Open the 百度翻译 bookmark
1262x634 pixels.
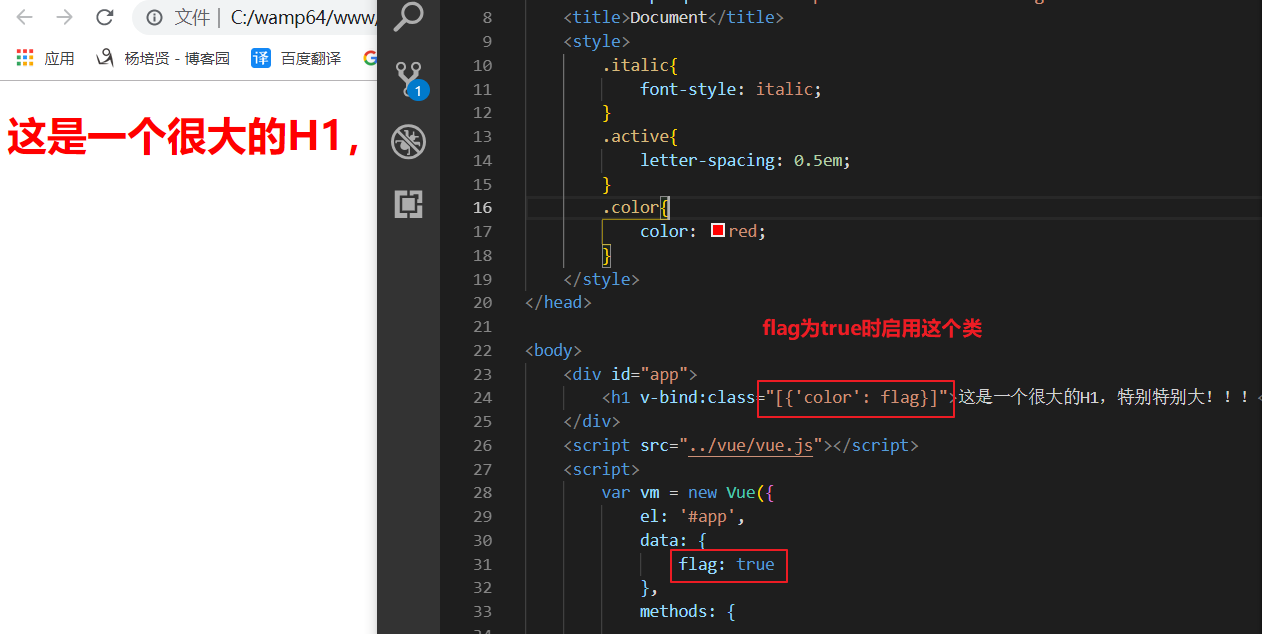pos(296,58)
